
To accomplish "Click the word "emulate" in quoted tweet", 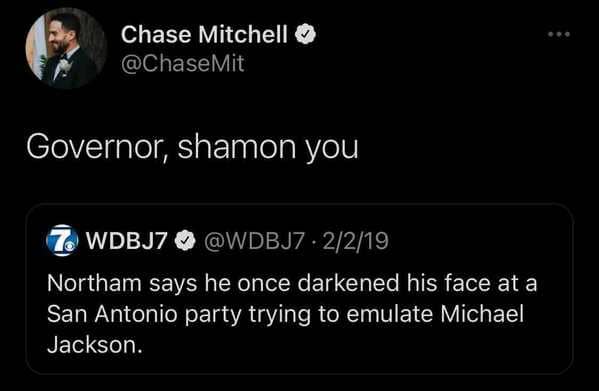I will coord(389,314).
